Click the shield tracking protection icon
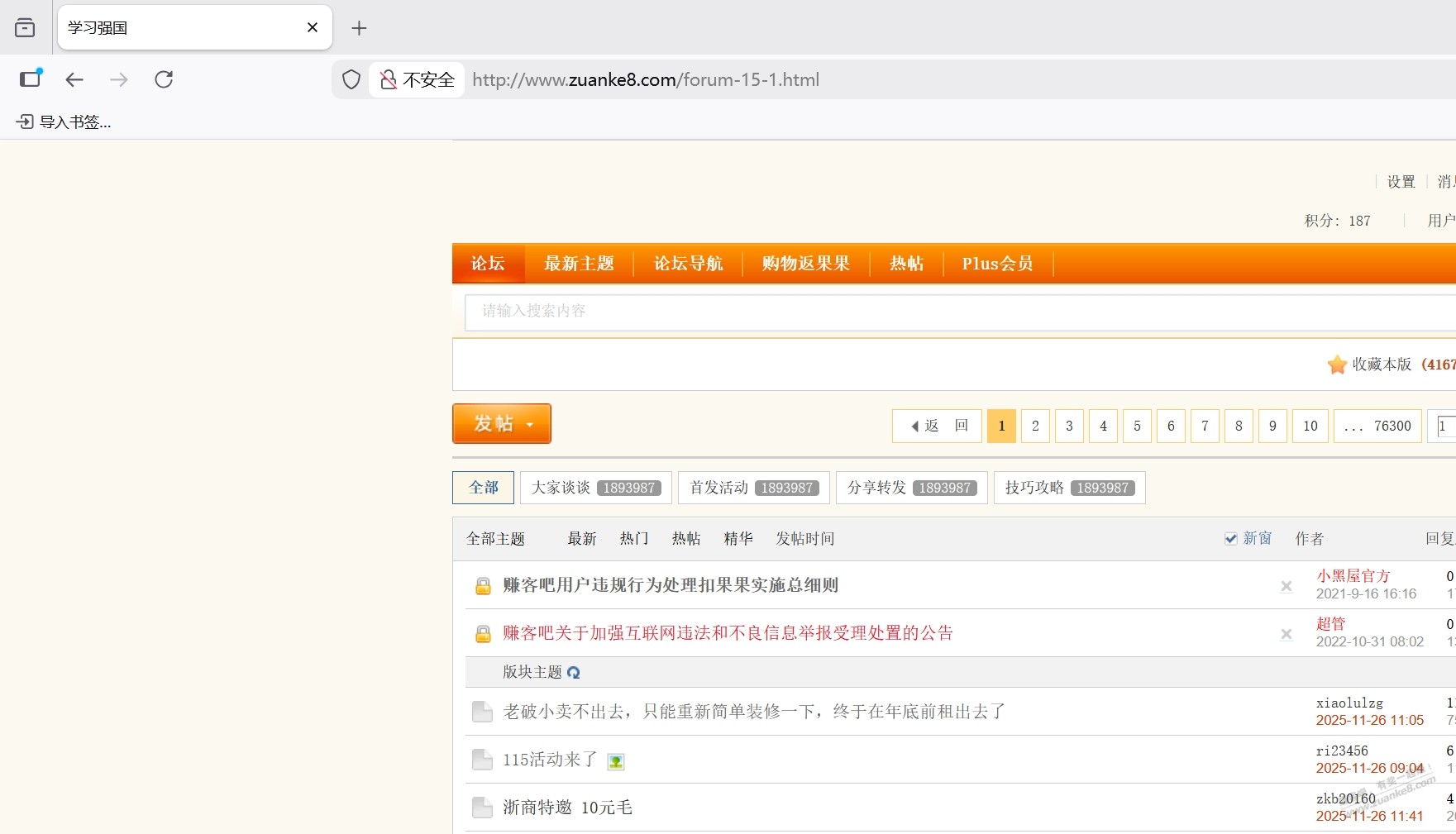This screenshot has height=834, width=1456. click(x=351, y=79)
